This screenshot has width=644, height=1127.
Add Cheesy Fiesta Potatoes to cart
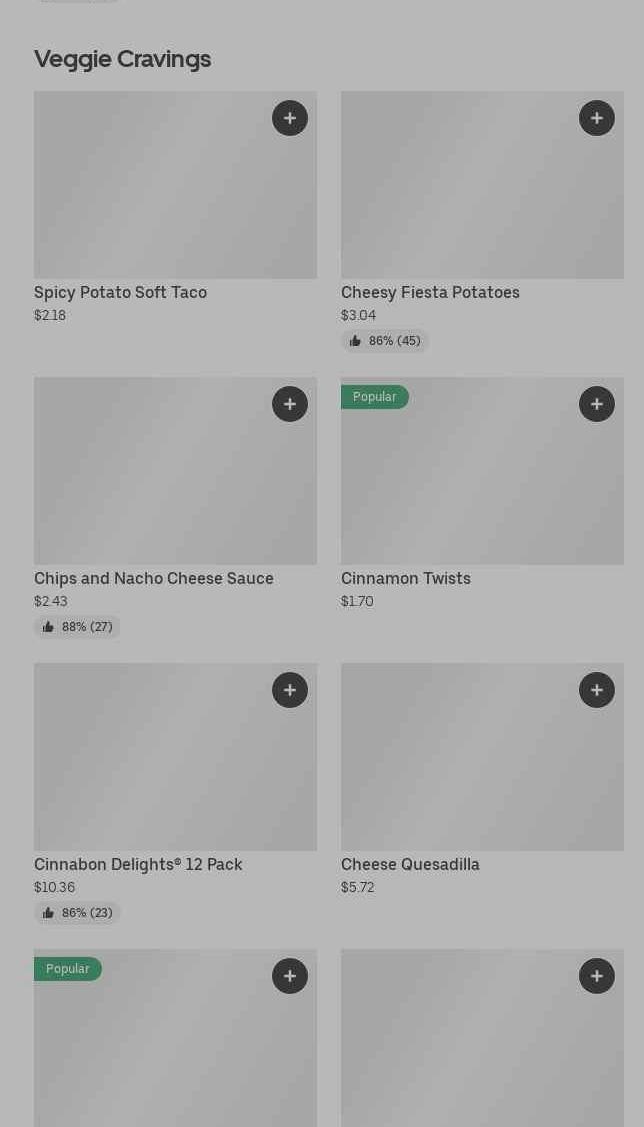597,118
